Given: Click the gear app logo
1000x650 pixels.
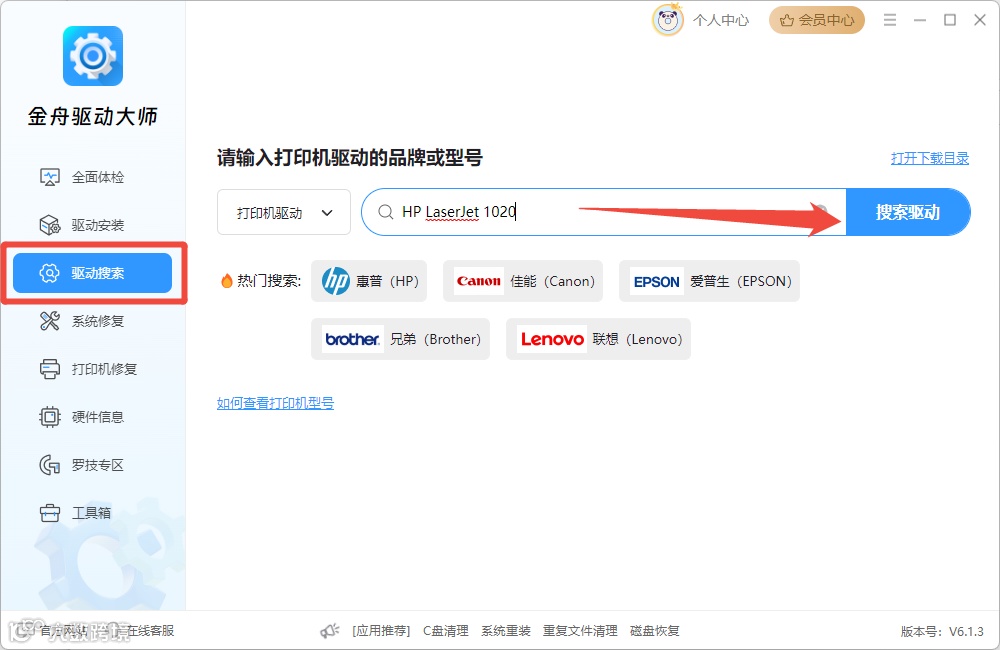Looking at the screenshot, I should [93, 56].
